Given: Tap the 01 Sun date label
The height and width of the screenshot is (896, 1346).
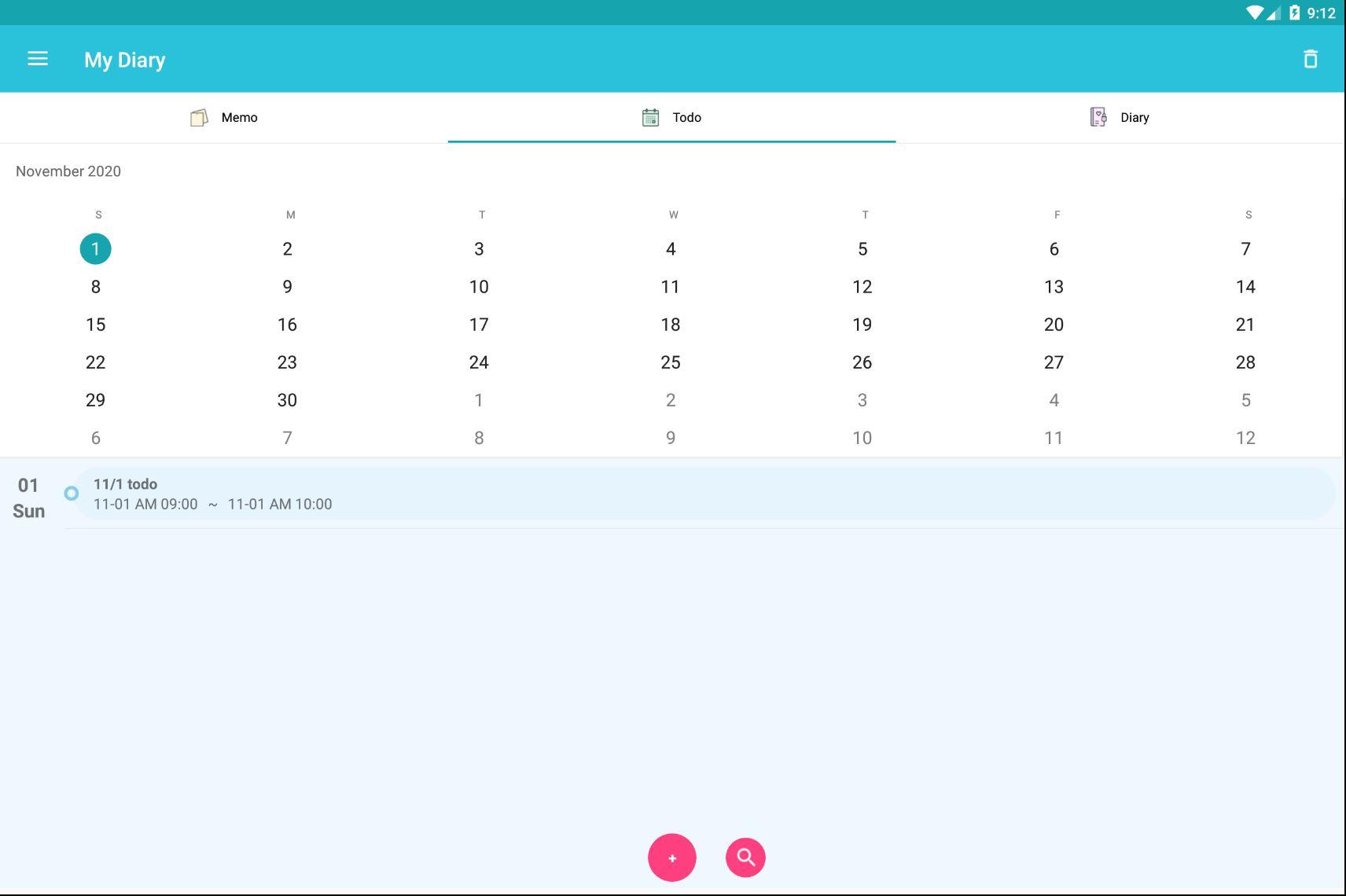Looking at the screenshot, I should (28, 498).
